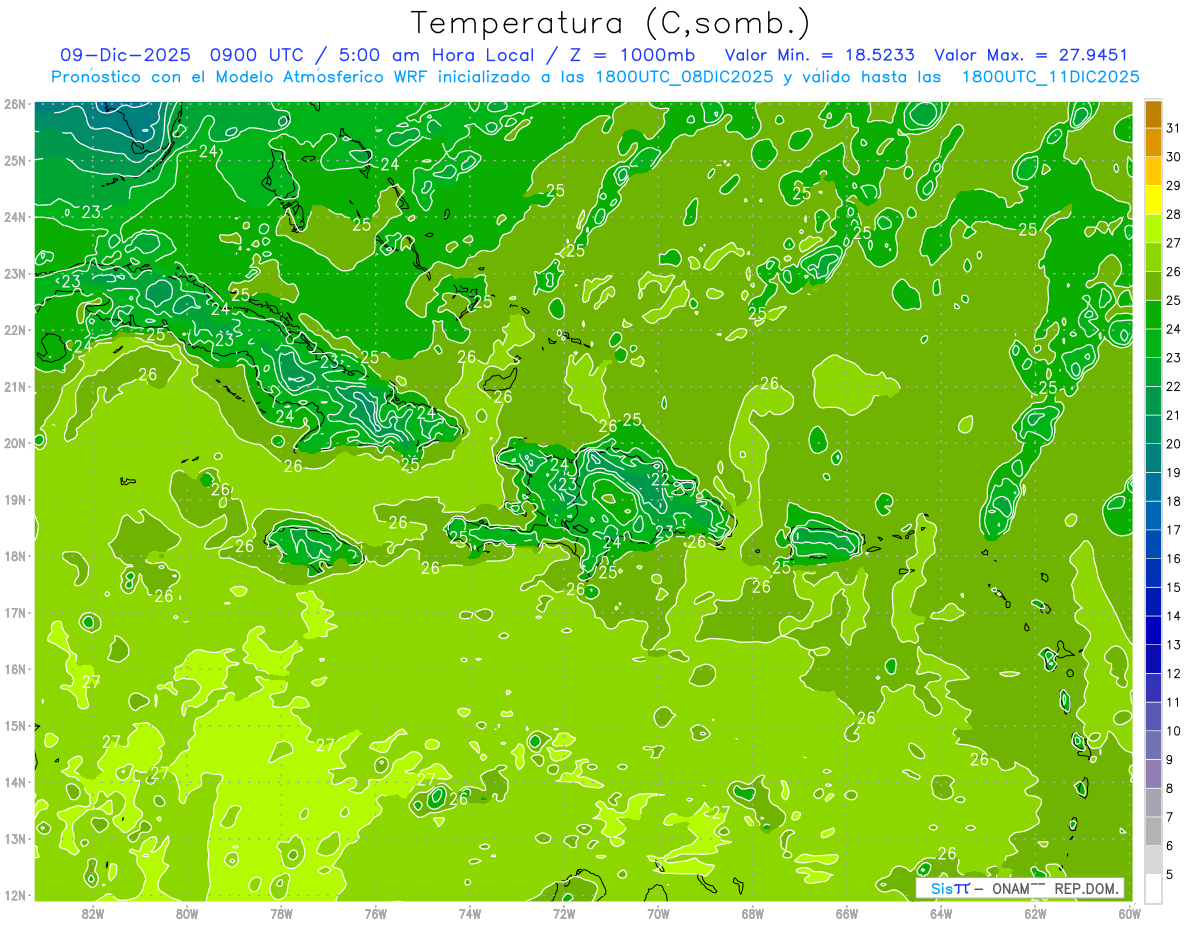Click the map title 'Temperatura (C,somb.)'

tap(611, 23)
